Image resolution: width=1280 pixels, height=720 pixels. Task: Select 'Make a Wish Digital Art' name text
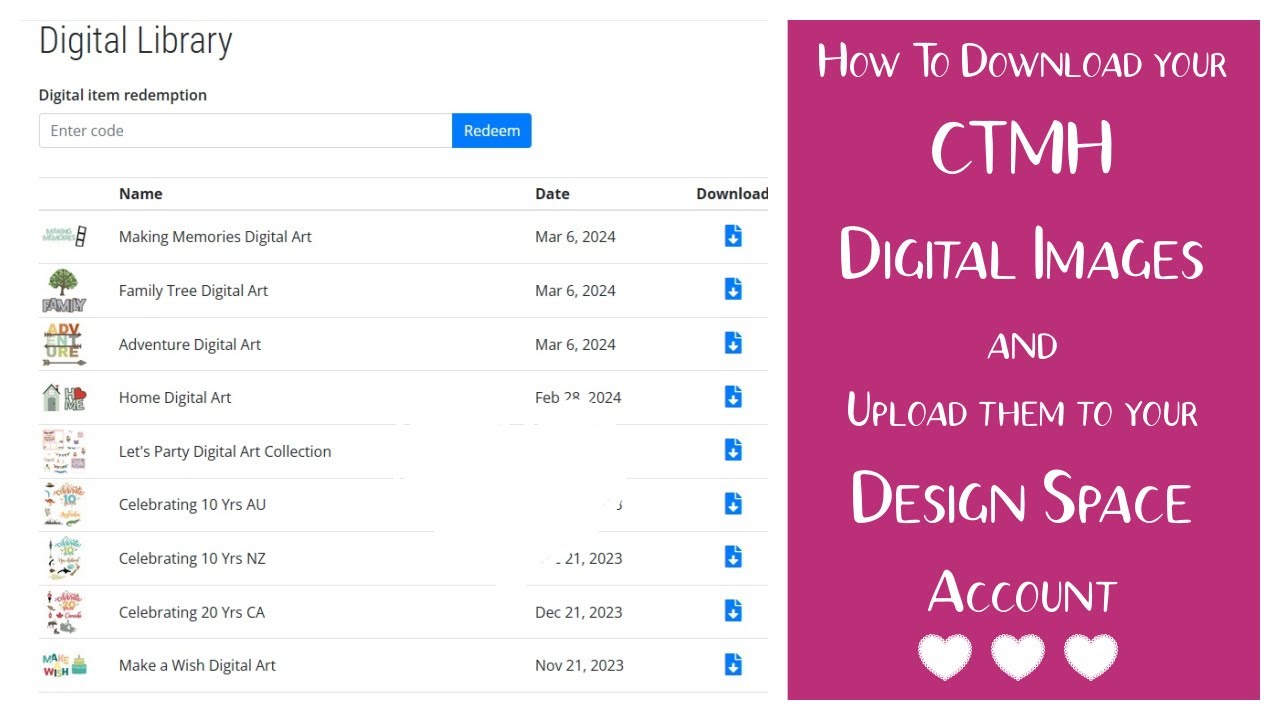point(197,665)
